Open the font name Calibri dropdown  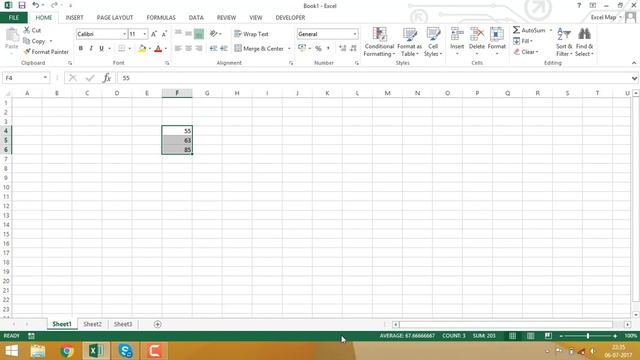124,34
